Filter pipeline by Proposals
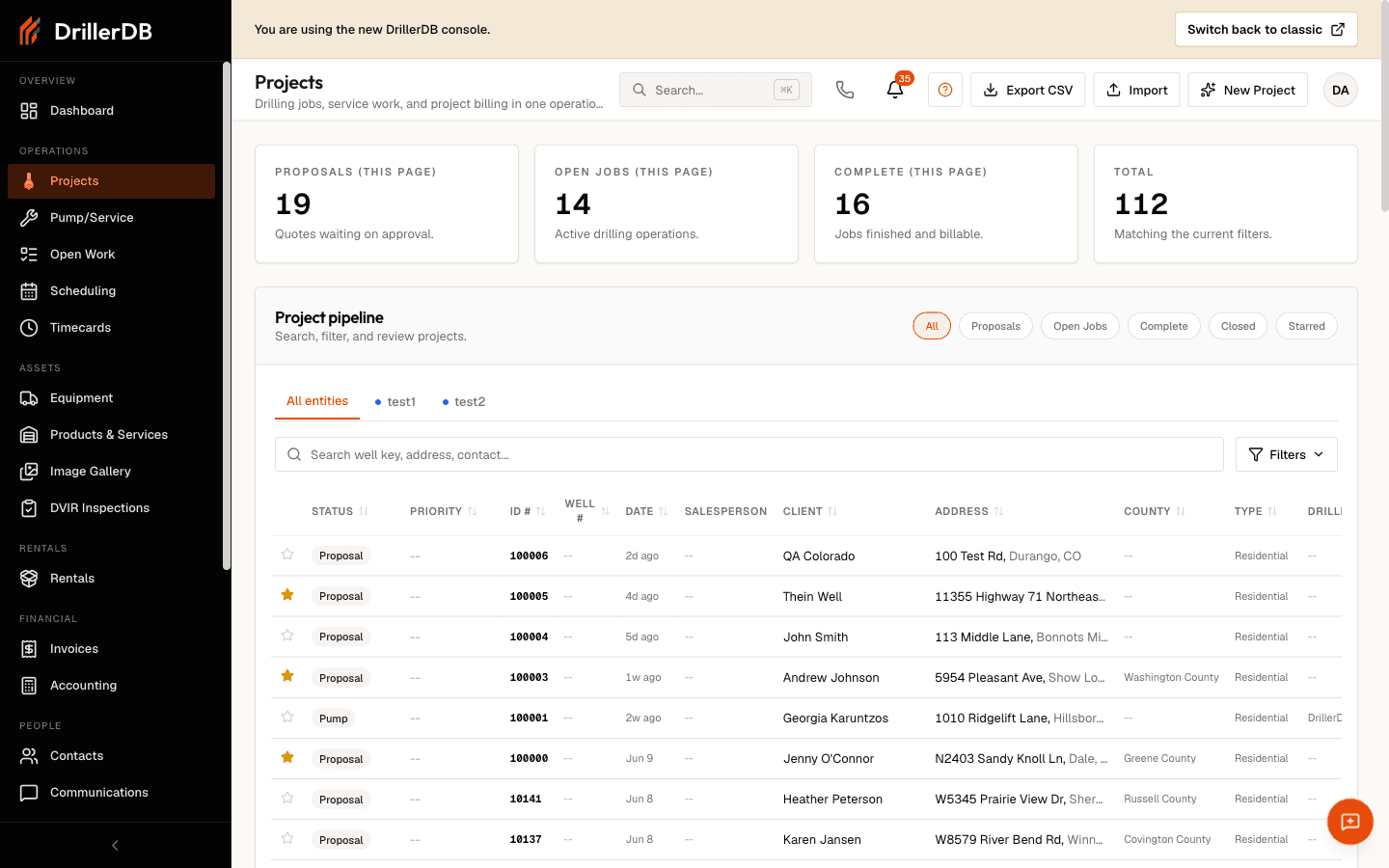1389x868 pixels. click(x=995, y=326)
